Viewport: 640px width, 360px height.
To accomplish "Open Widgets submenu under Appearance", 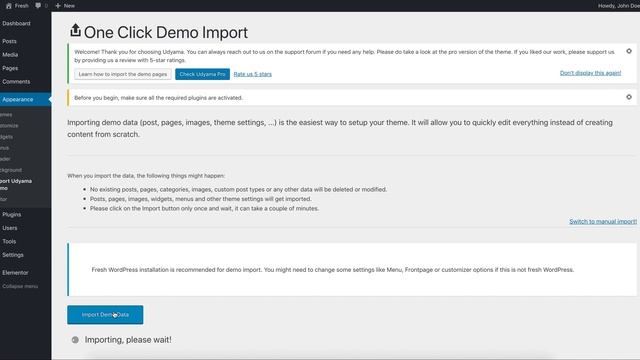I will tap(7, 137).
